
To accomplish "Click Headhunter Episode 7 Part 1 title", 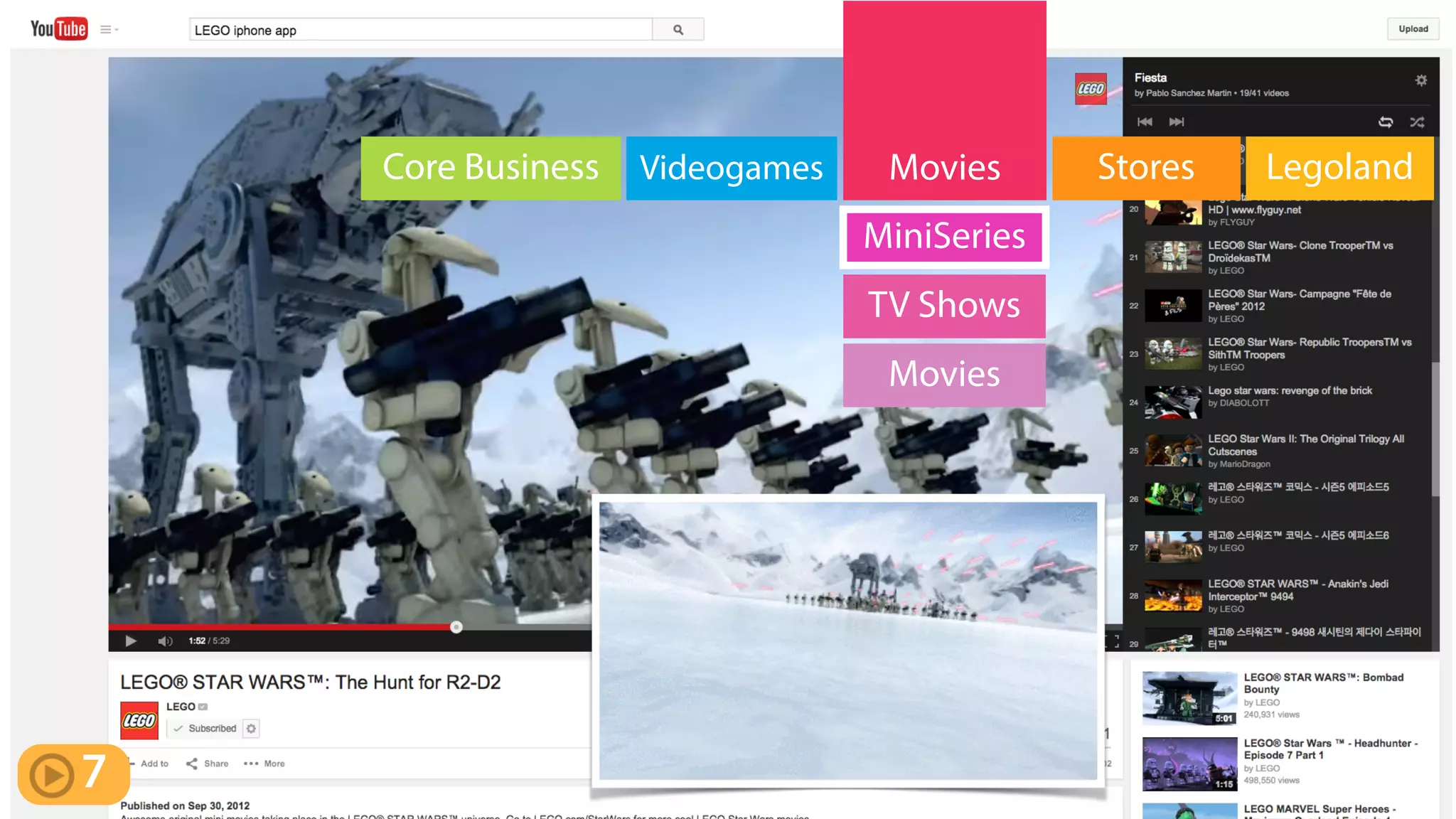I will pyautogui.click(x=1330, y=749).
